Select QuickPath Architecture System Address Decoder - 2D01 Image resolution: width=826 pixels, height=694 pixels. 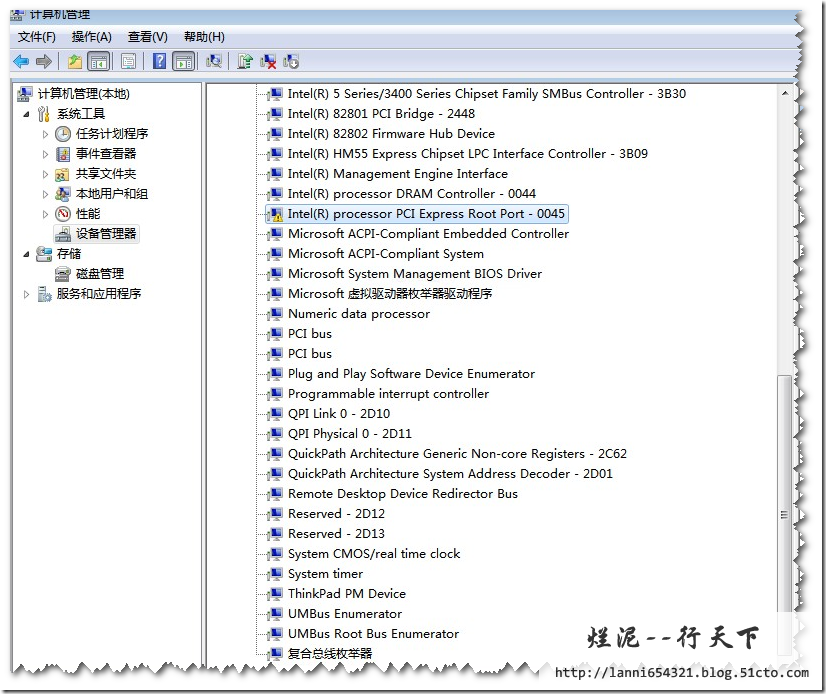(450, 474)
